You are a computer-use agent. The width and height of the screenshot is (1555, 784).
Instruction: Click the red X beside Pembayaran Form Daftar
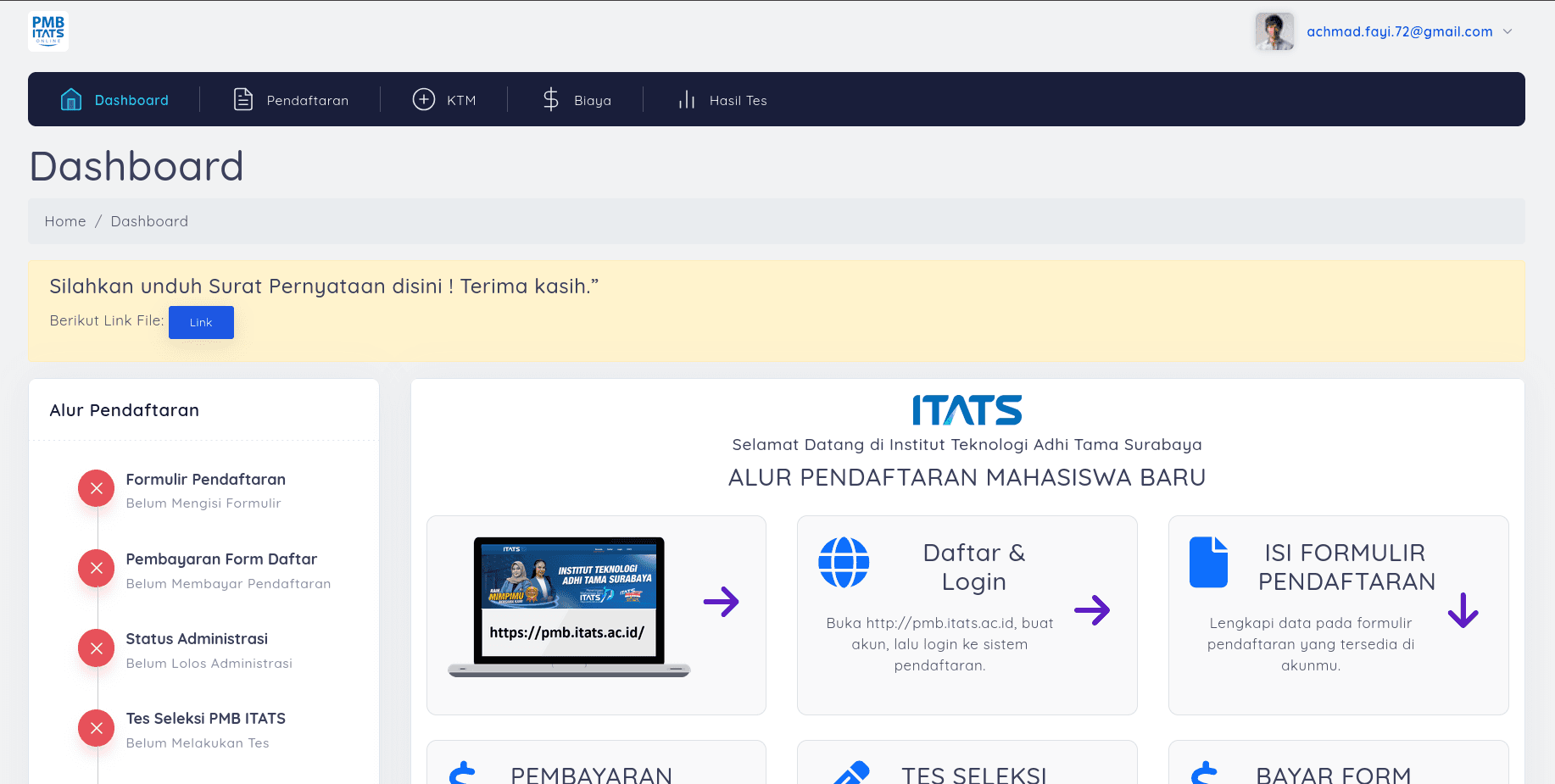pos(97,568)
